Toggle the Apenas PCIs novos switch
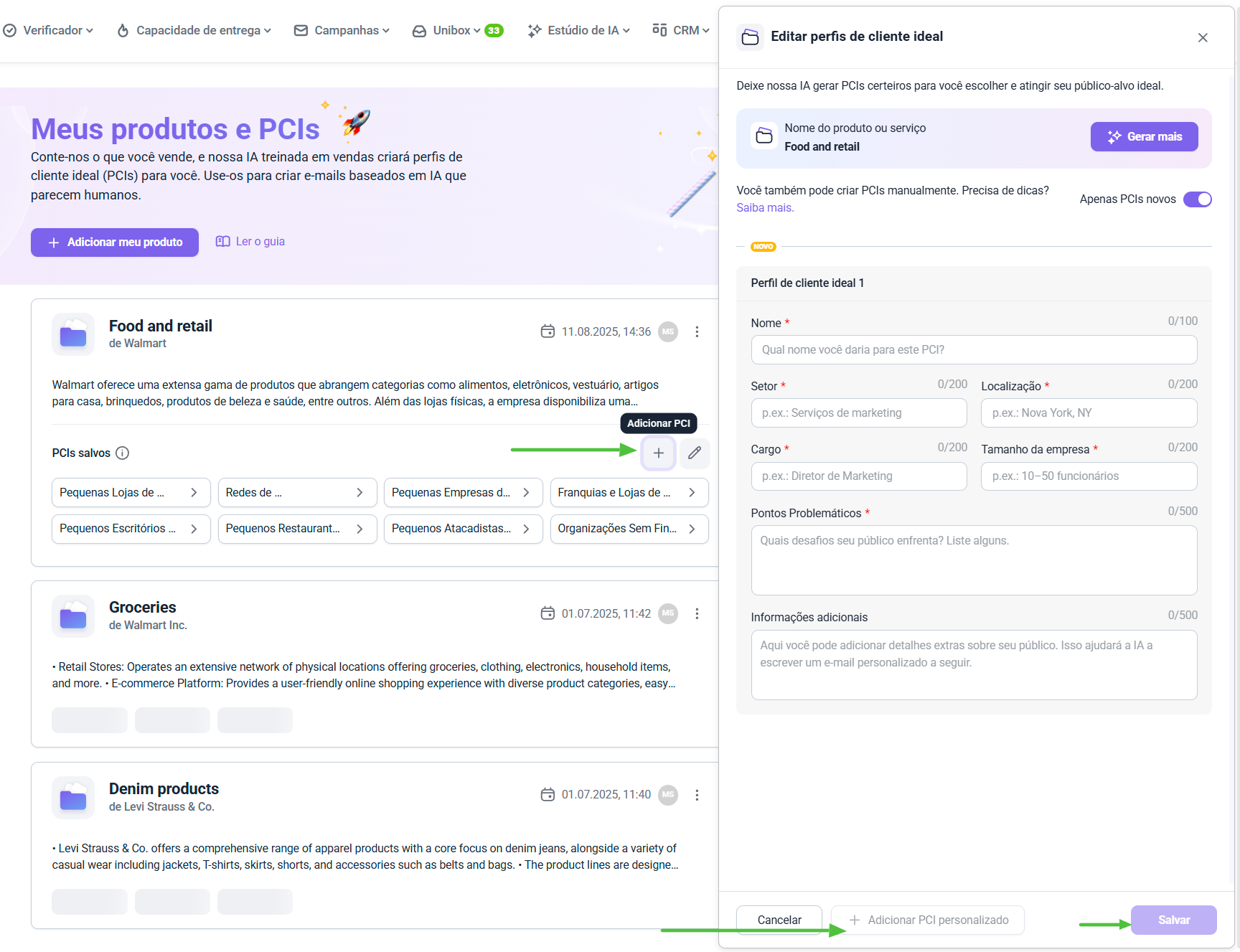 pos(1197,199)
